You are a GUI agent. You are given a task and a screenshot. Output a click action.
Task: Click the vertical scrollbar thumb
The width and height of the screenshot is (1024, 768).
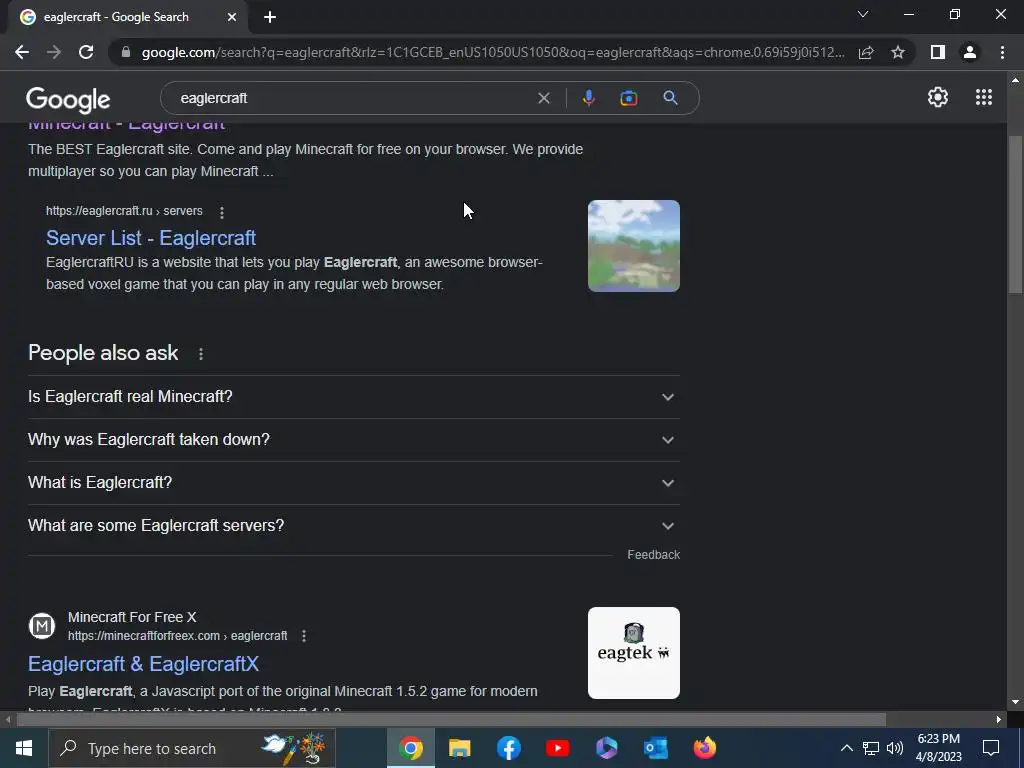[1015, 214]
